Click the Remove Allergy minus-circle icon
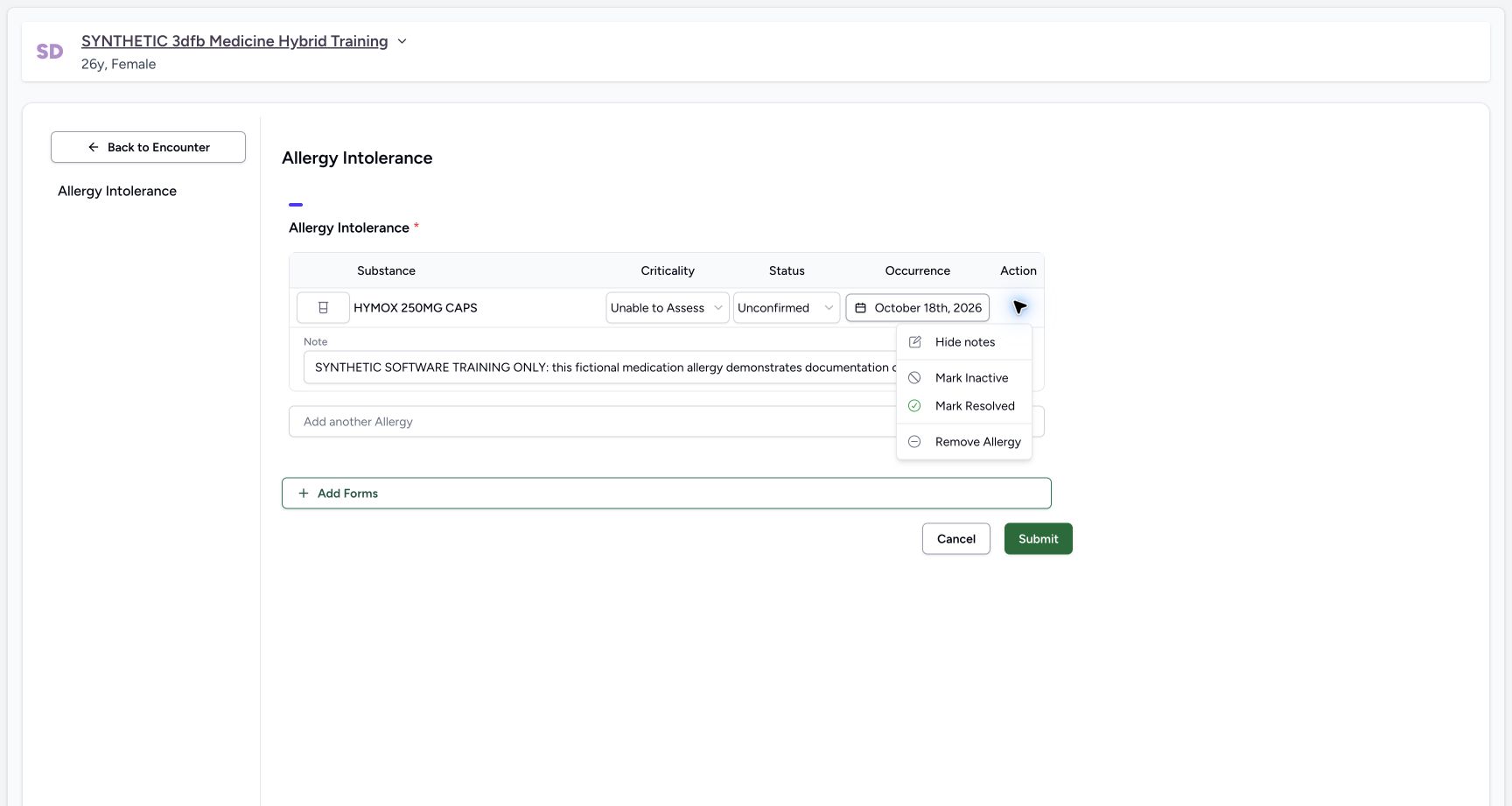Screen dimensions: 1512x806 tap(914, 442)
